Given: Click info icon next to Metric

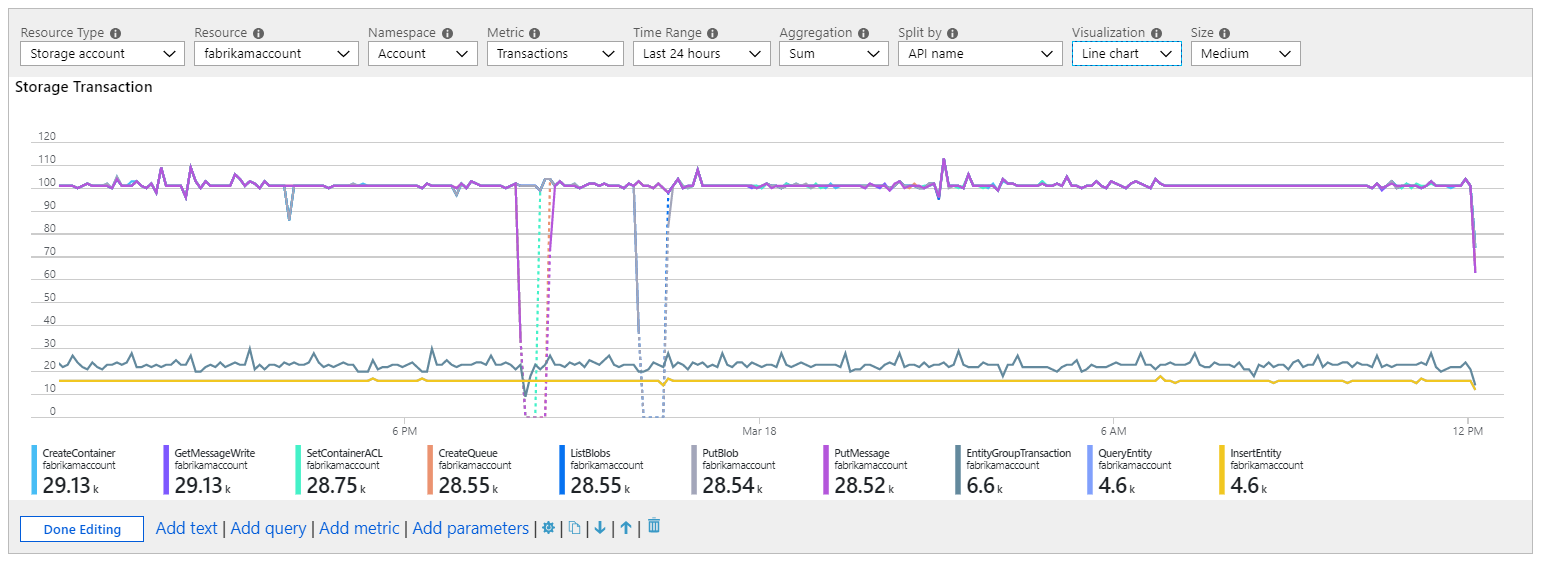Looking at the screenshot, I should 535,33.
